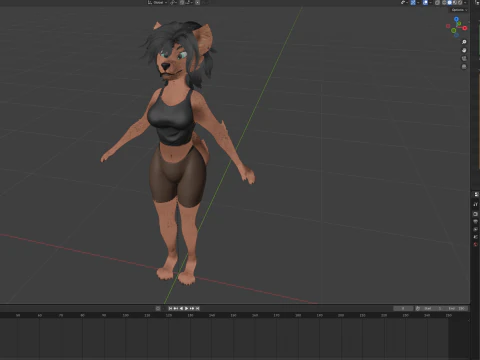Toggle viewport gizmos display
Viewport: 480px width, 360px height.
pyautogui.click(x=413, y=2)
